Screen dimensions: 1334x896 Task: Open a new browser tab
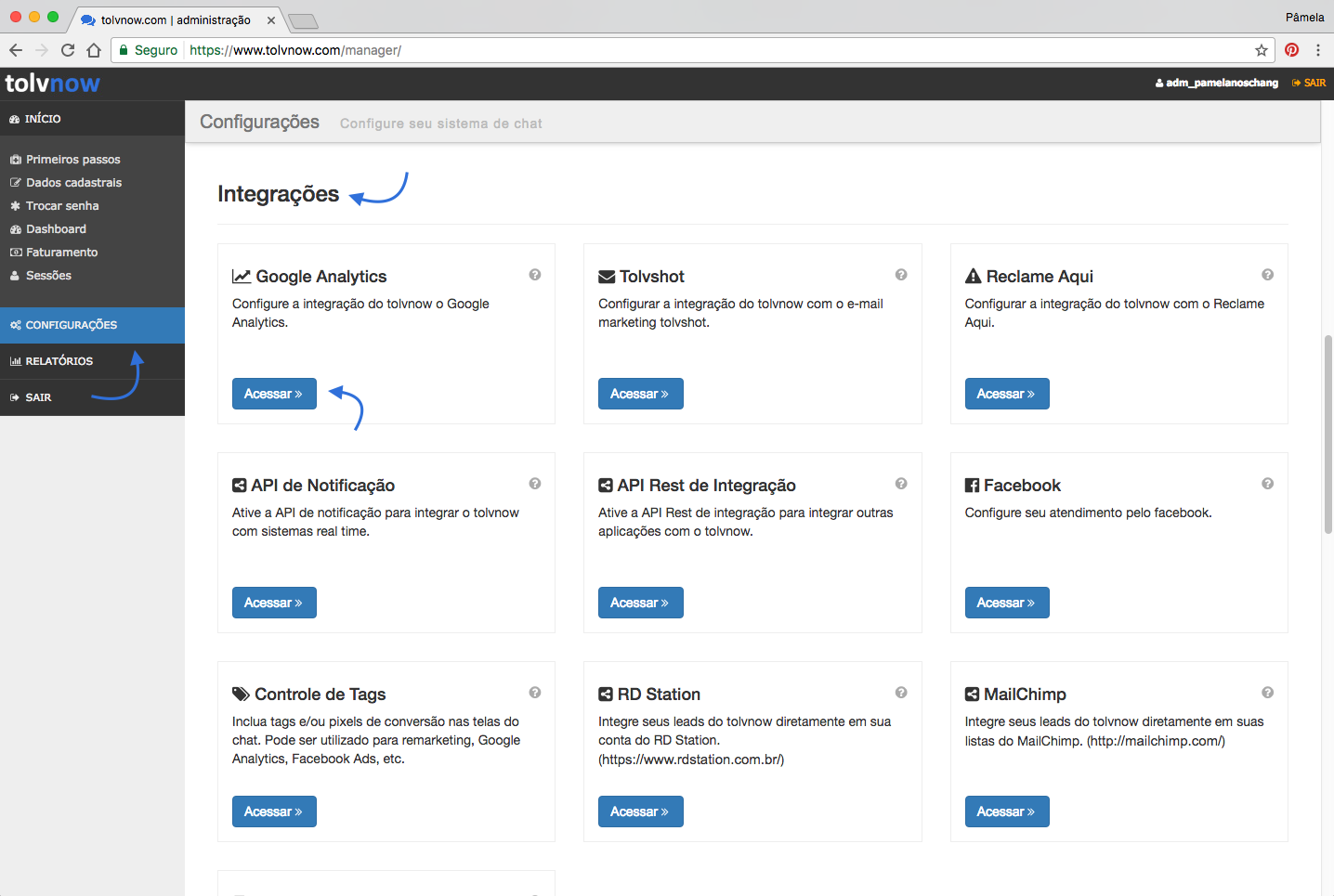pyautogui.click(x=303, y=21)
